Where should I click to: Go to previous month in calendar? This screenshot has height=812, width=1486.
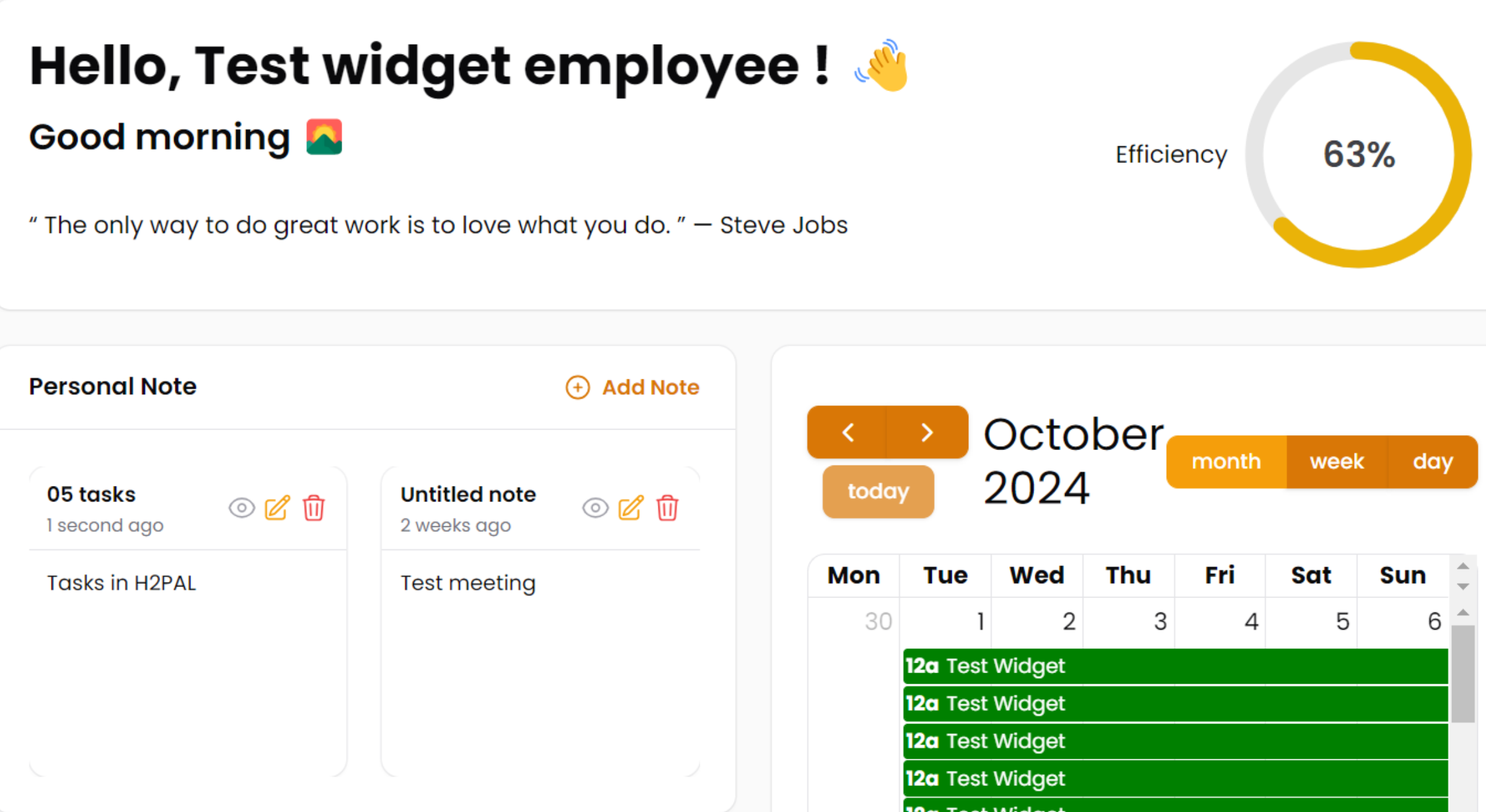[847, 432]
